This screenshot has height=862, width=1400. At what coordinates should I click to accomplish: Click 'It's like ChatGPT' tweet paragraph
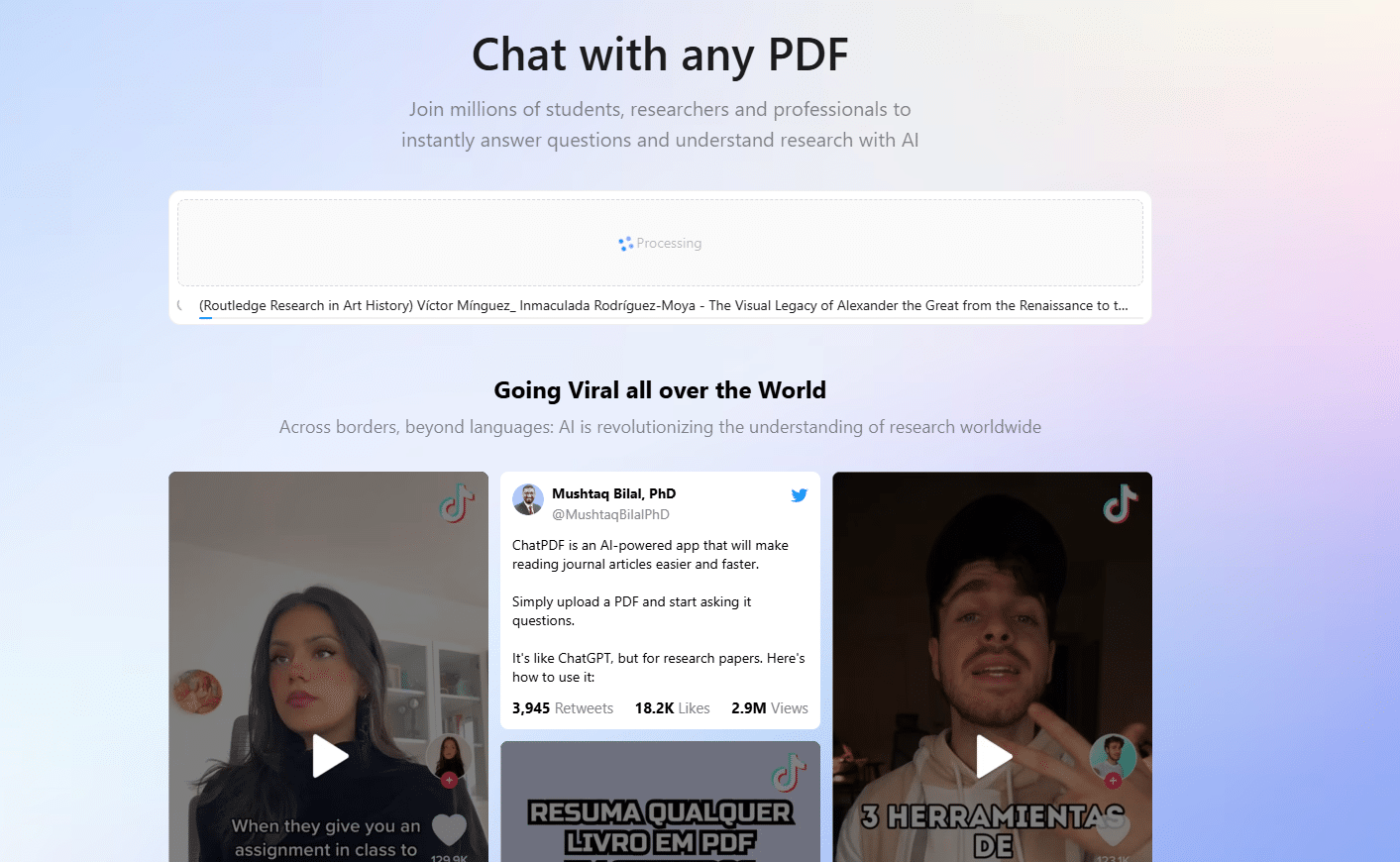click(659, 668)
